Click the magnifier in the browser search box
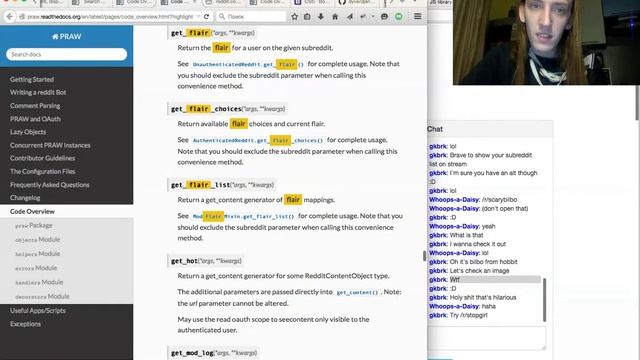Screen dimensions: 640x360 point(222,17)
